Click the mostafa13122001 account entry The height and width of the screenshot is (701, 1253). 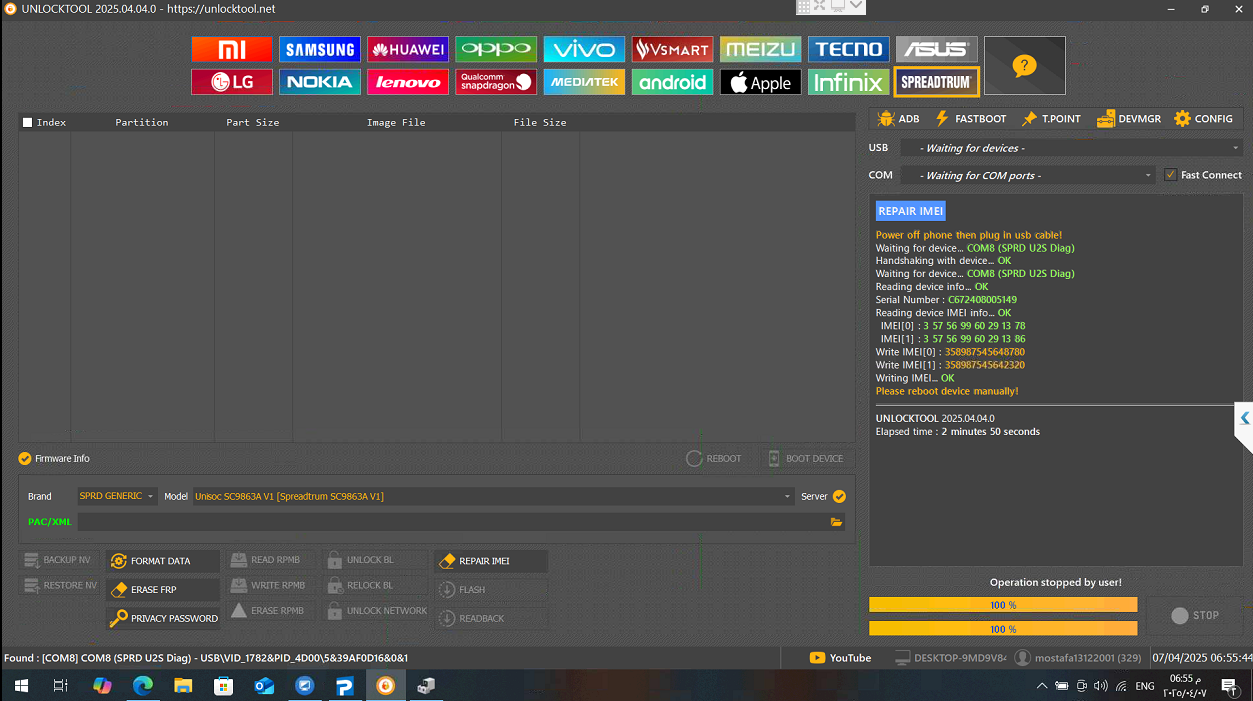coord(1078,658)
